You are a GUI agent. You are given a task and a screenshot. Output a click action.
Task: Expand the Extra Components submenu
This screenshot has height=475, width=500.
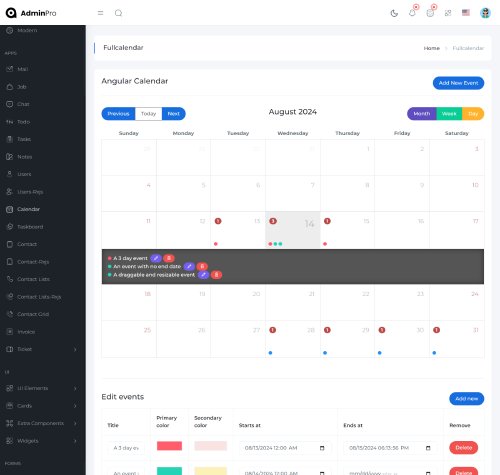point(43,423)
